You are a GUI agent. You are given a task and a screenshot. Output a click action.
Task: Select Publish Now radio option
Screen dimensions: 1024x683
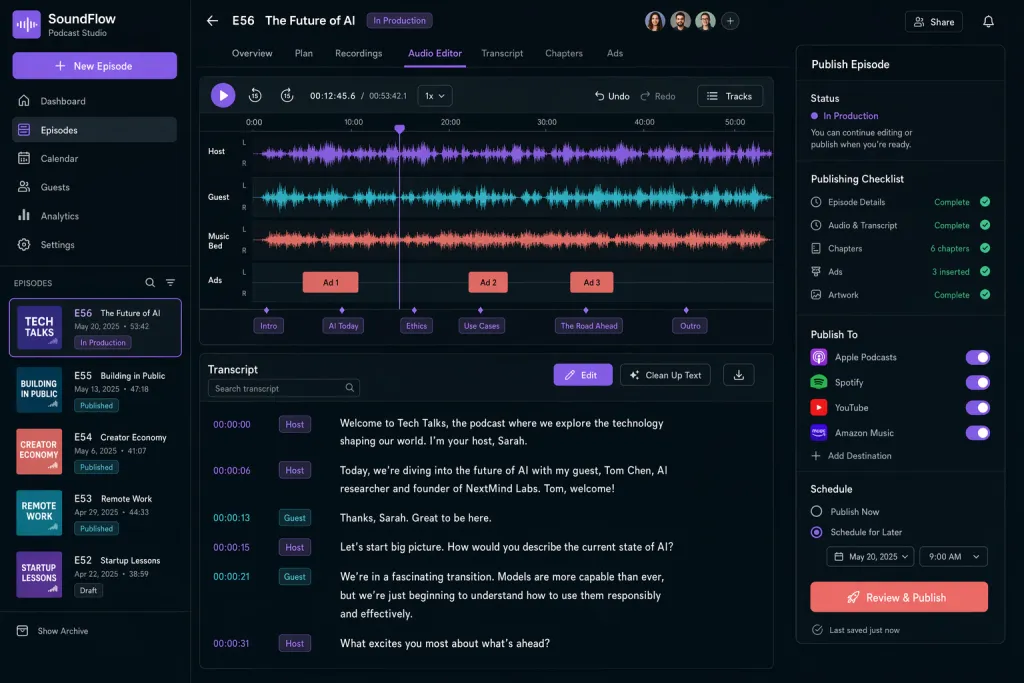click(816, 511)
